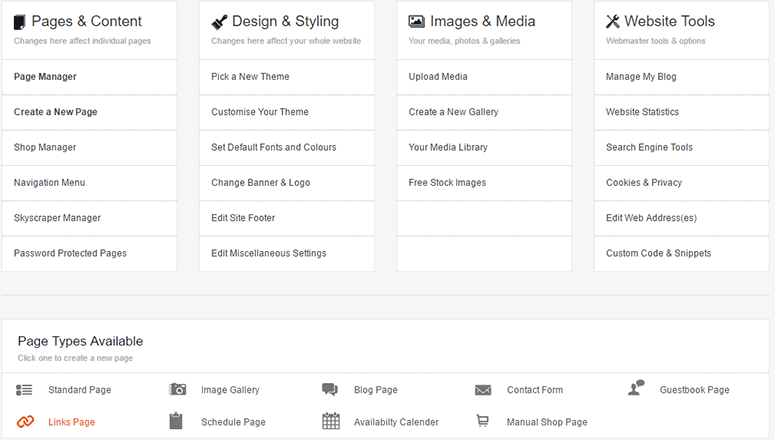Open Change Banner & Logo settings
Viewport: 775px width, 440px height.
(262, 183)
